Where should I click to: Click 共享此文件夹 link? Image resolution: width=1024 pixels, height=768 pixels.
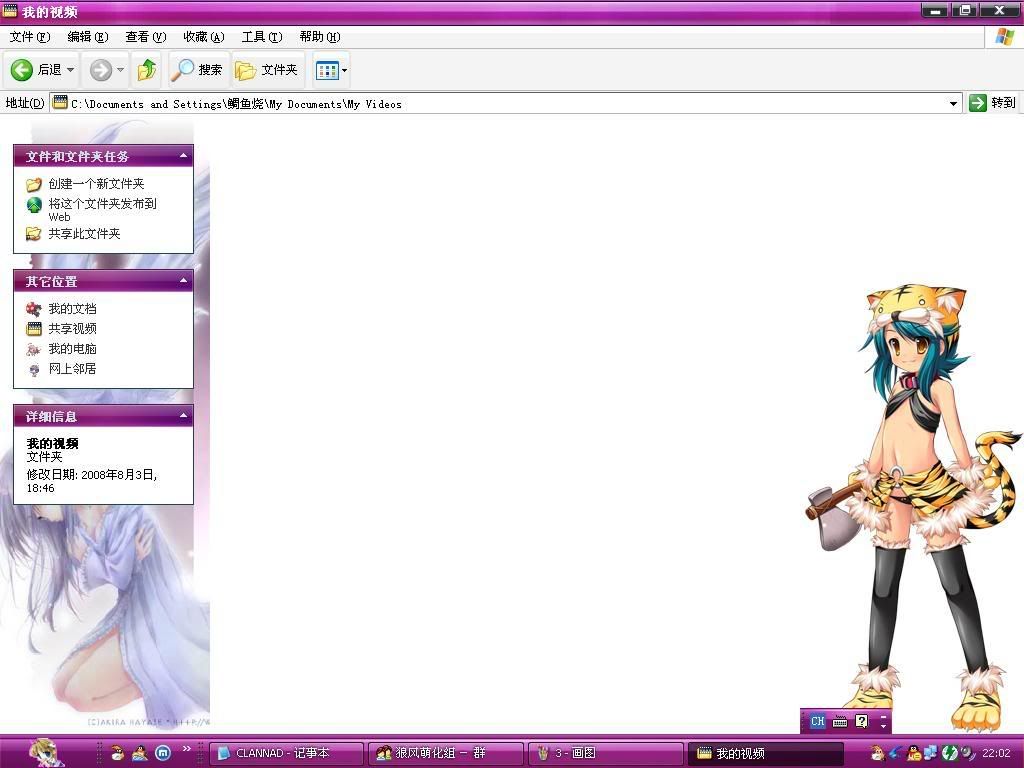(x=84, y=233)
